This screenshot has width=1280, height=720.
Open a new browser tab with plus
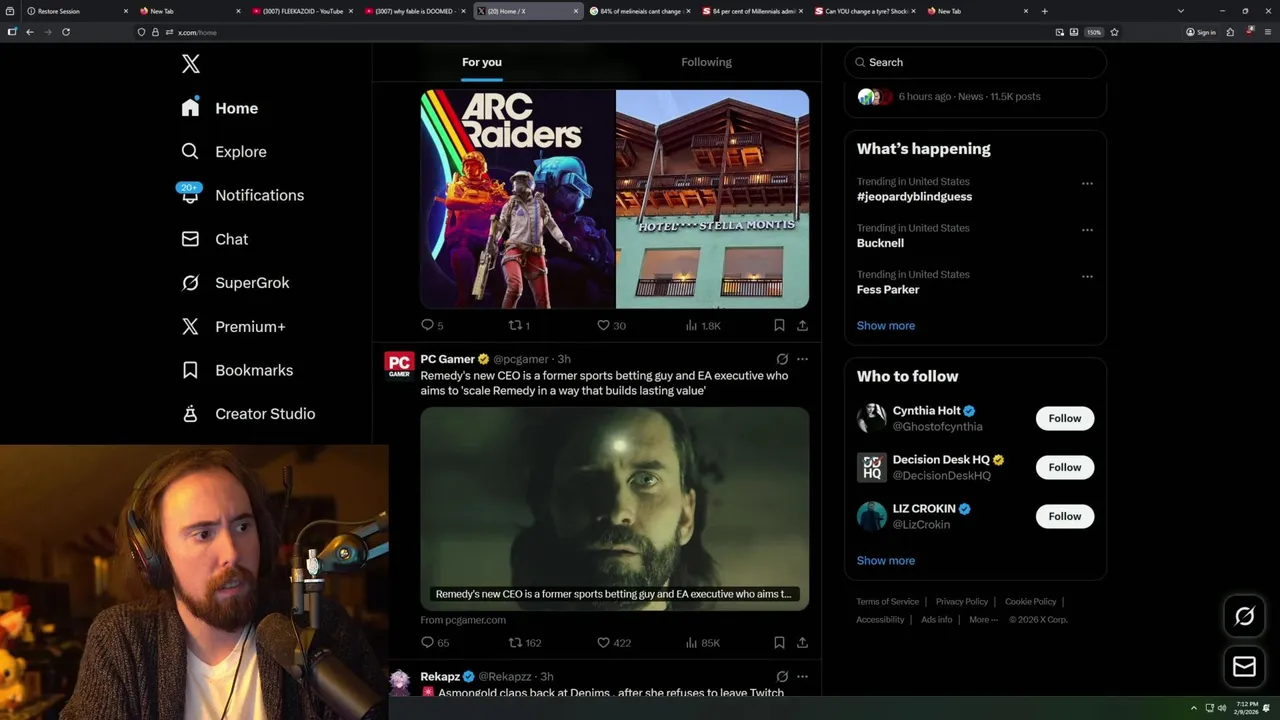point(1045,11)
